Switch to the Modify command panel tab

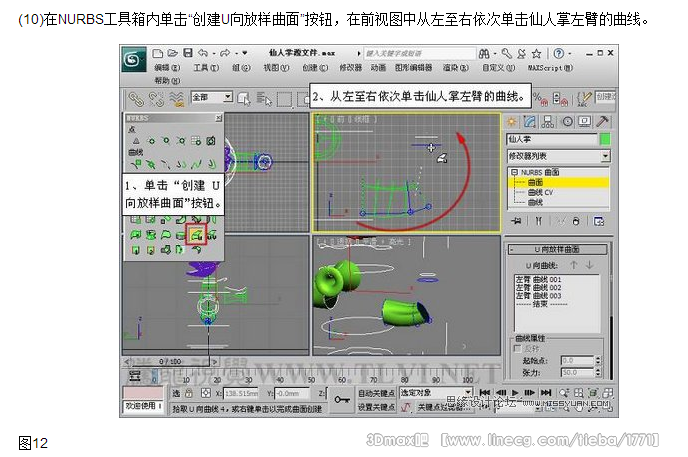(x=530, y=122)
